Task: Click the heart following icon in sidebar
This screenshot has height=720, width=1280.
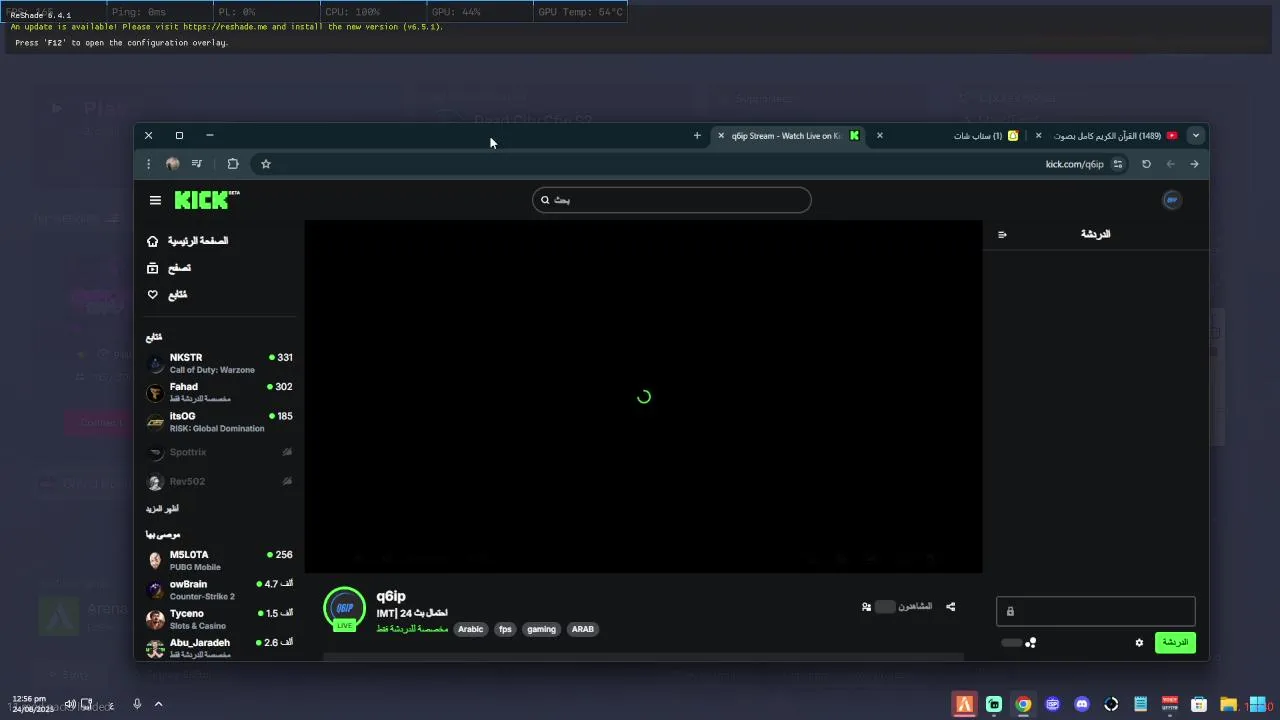Action: [153, 295]
